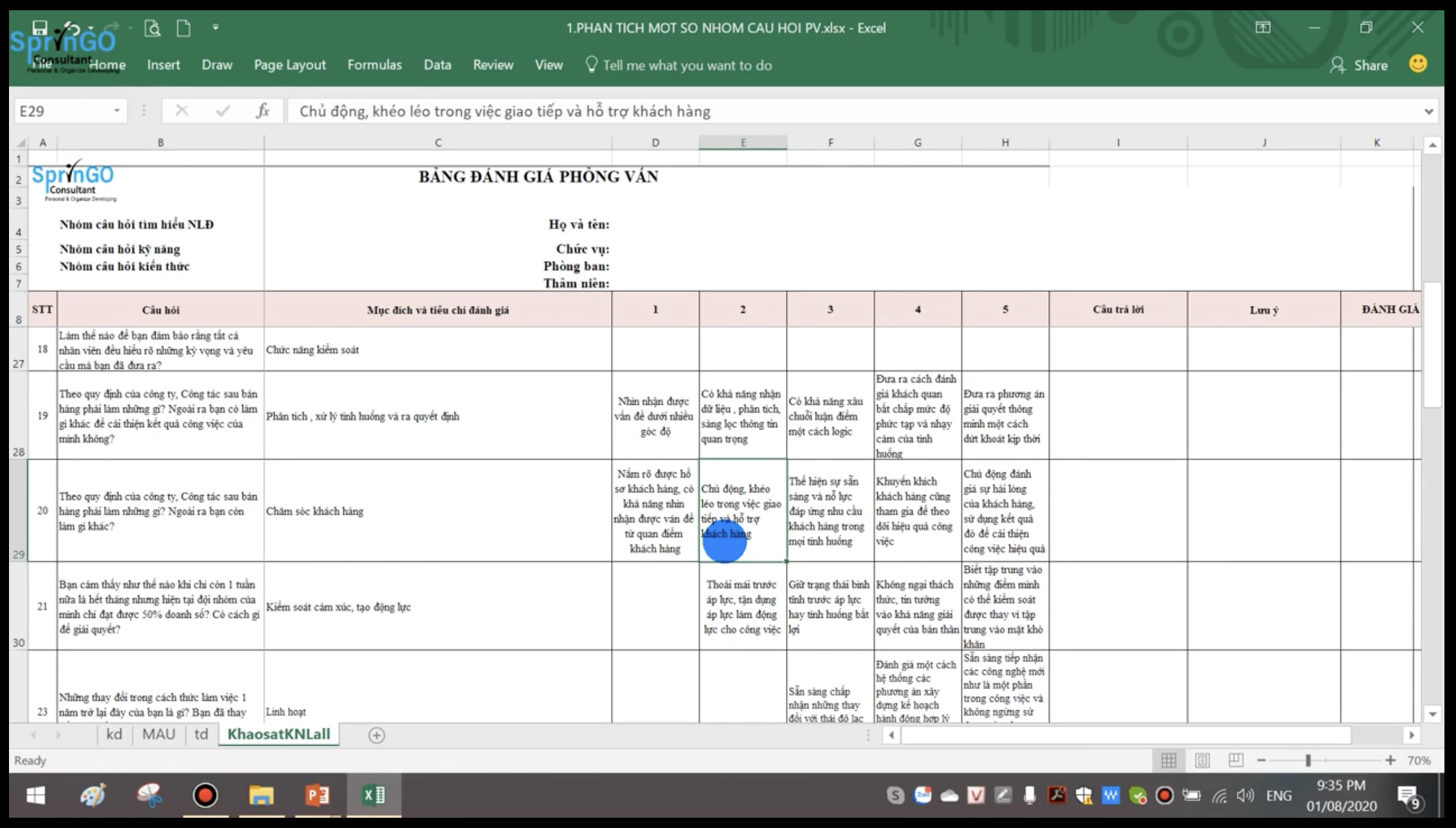
Task: Switch to Page Break Preview view
Action: 1235,760
